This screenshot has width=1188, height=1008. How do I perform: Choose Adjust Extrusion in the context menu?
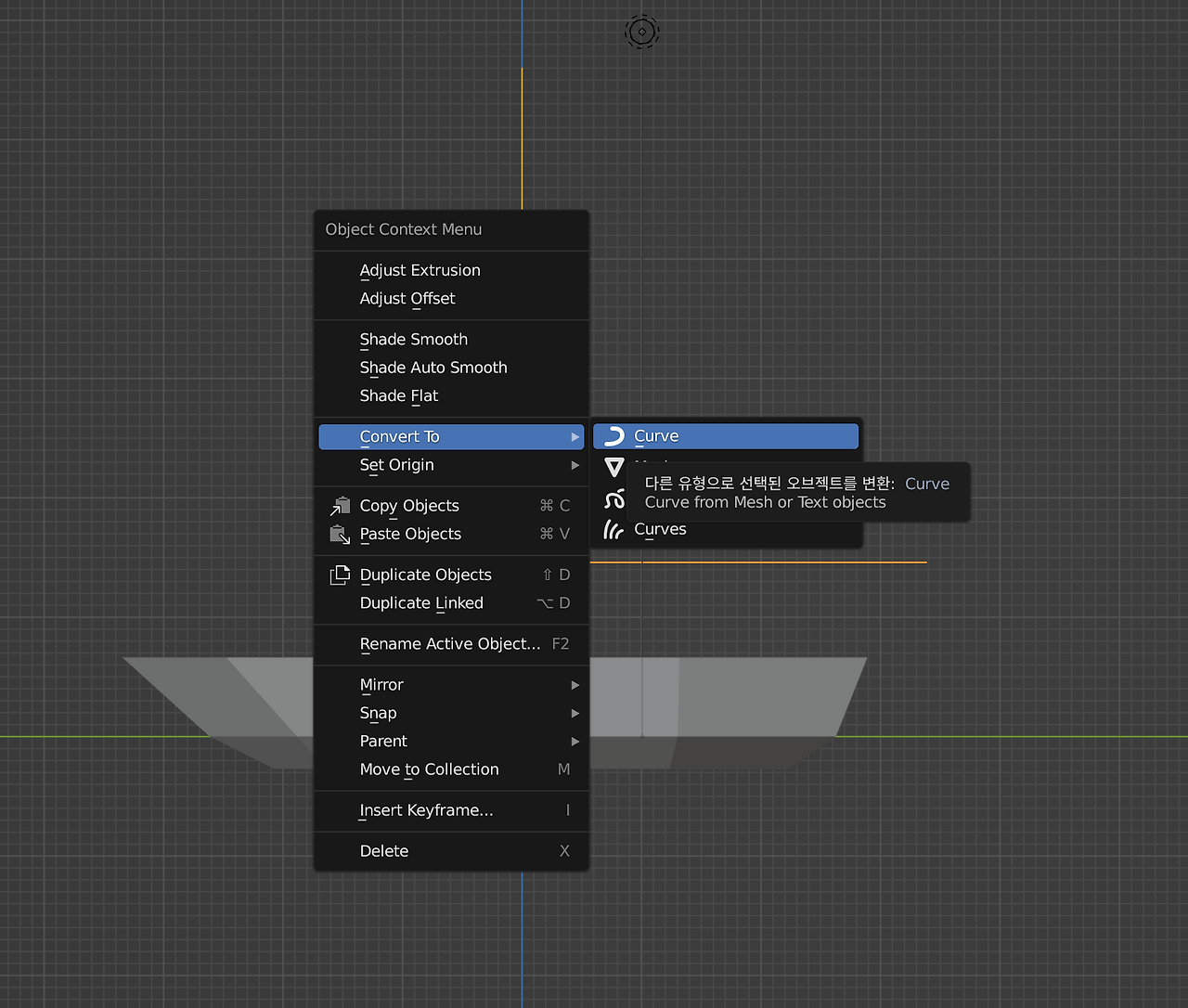[452, 270]
